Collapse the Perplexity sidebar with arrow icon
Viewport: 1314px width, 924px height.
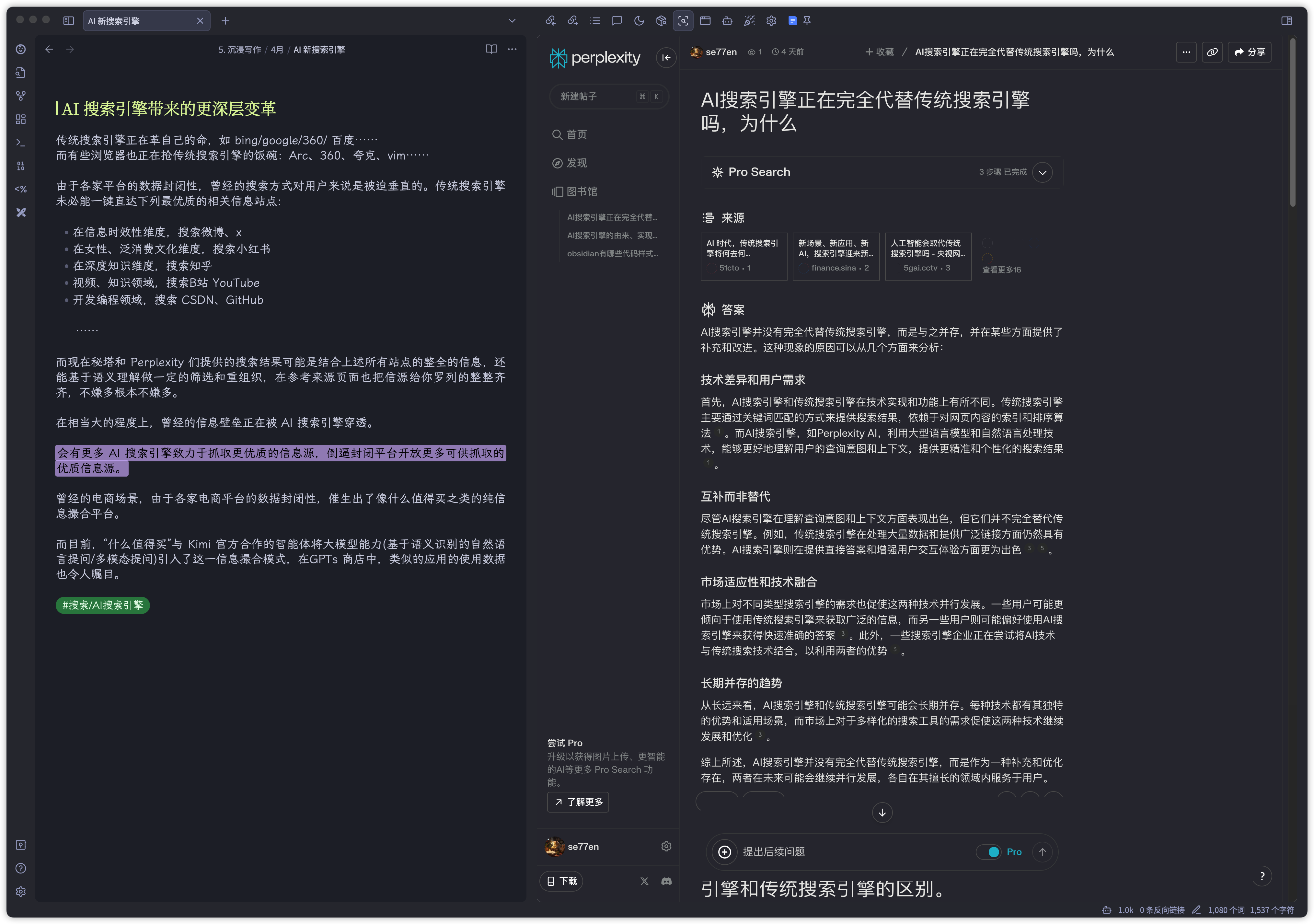click(666, 57)
